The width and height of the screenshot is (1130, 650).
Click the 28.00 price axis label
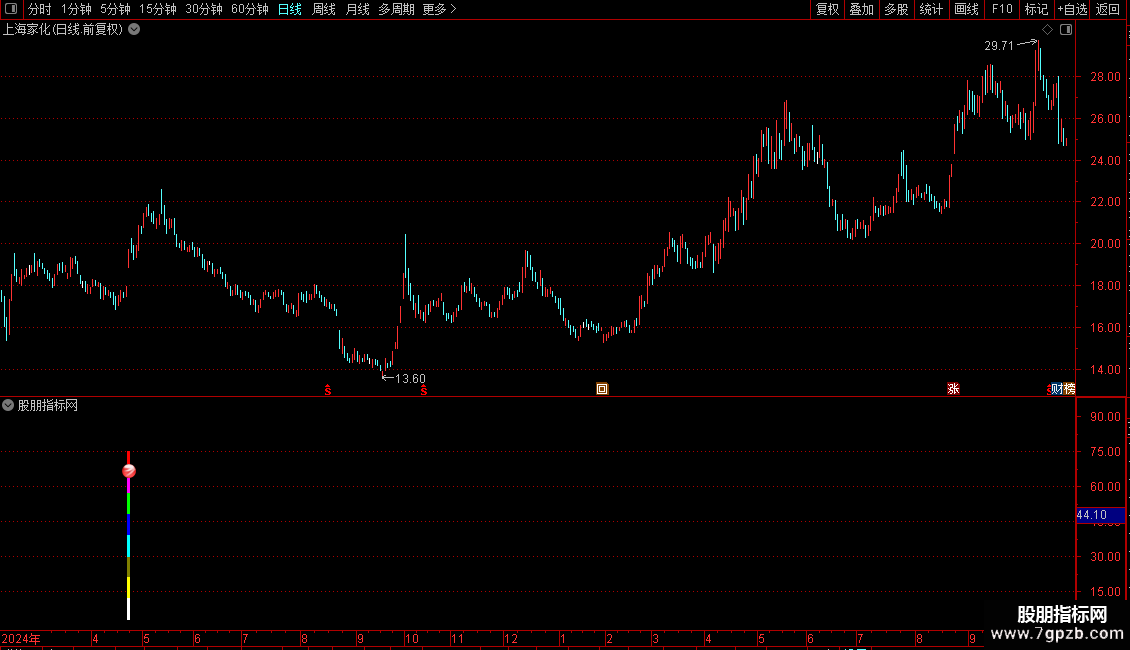tap(1105, 76)
